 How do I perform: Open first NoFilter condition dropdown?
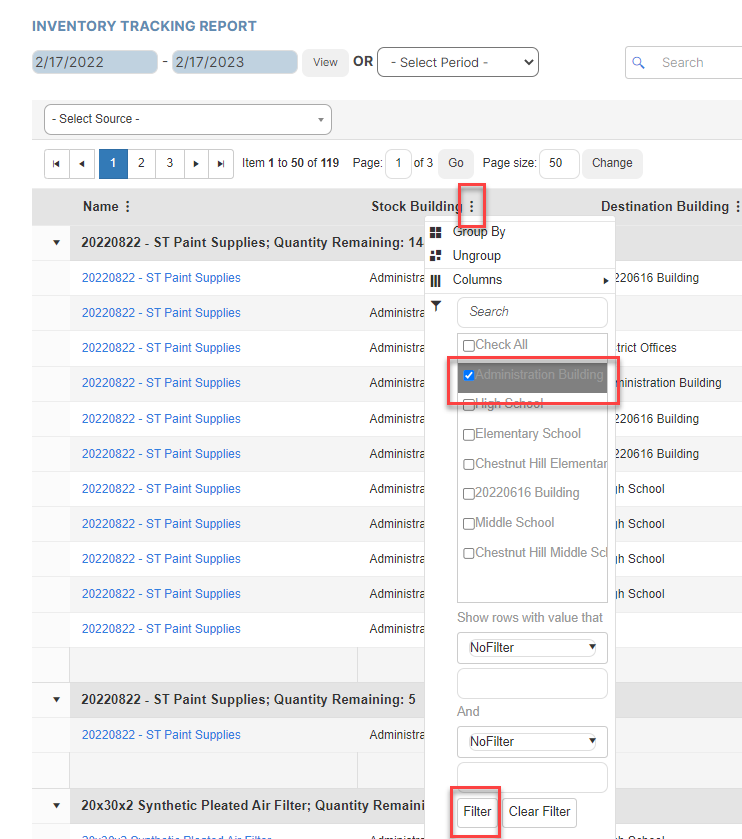pos(532,647)
